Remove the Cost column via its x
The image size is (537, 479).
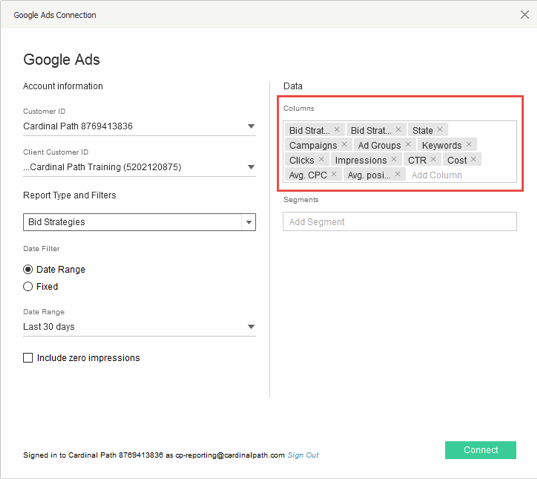coord(473,159)
